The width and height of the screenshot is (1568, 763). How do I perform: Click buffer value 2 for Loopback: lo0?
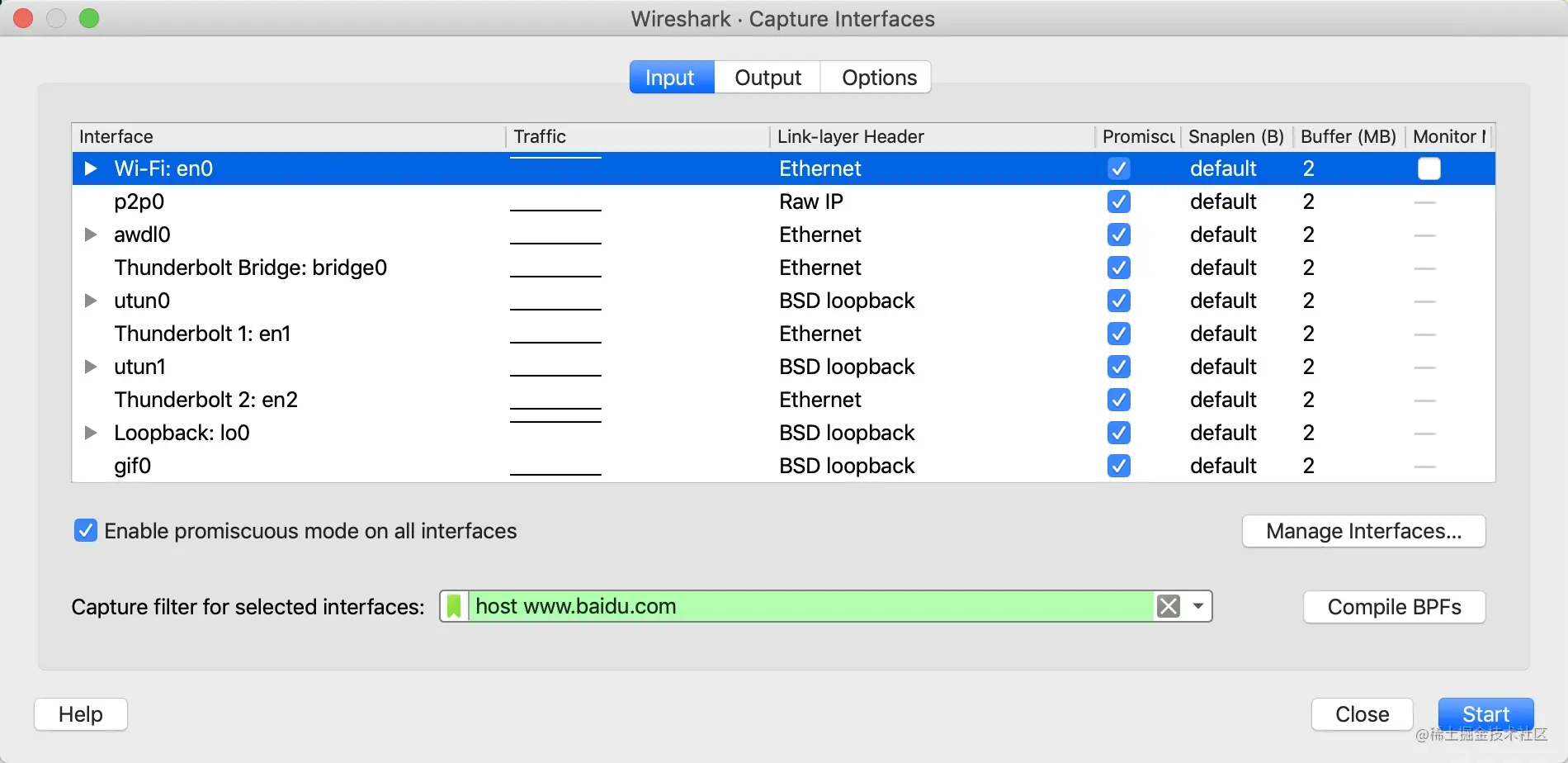click(x=1309, y=433)
